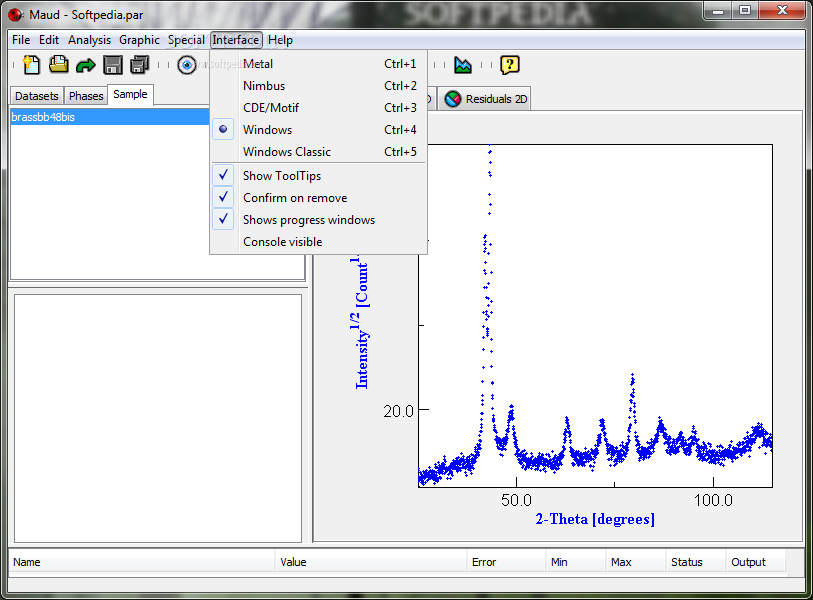Click the Name column header

pyautogui.click(x=142, y=562)
